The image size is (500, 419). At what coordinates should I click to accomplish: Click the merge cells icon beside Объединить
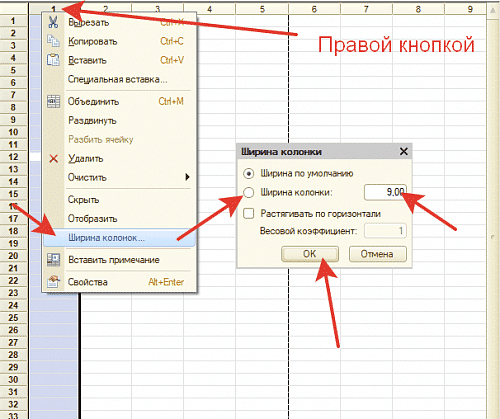[53, 101]
